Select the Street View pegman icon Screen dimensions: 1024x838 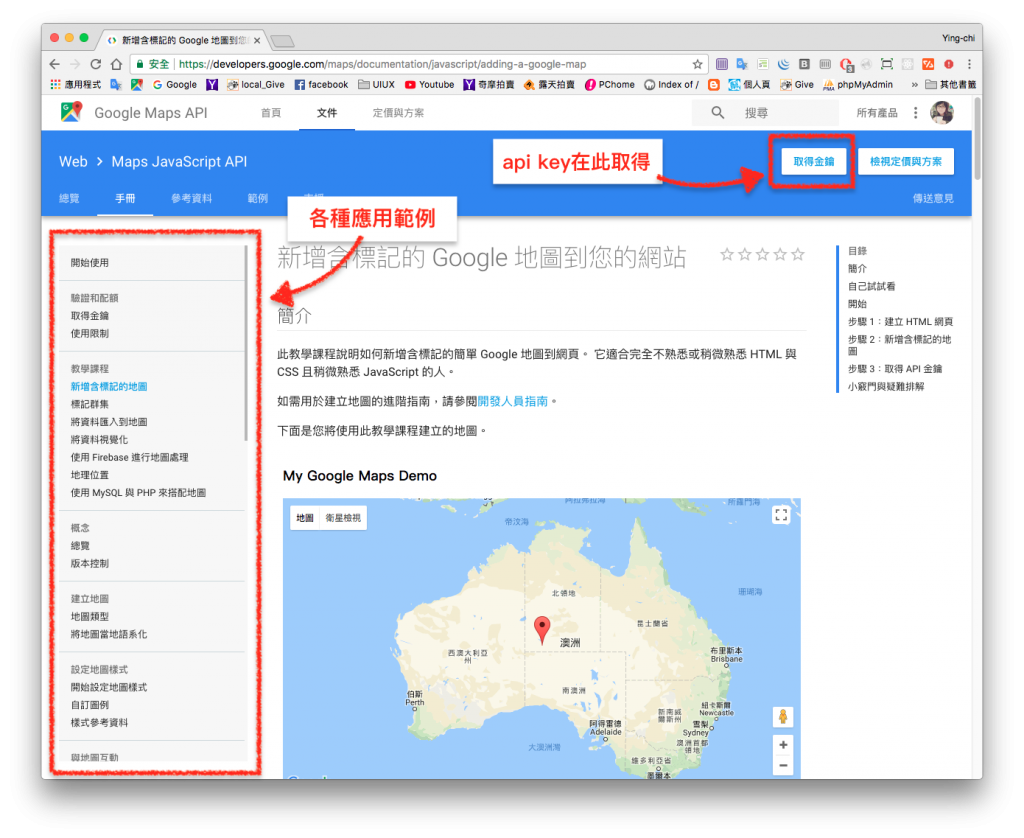(x=783, y=717)
